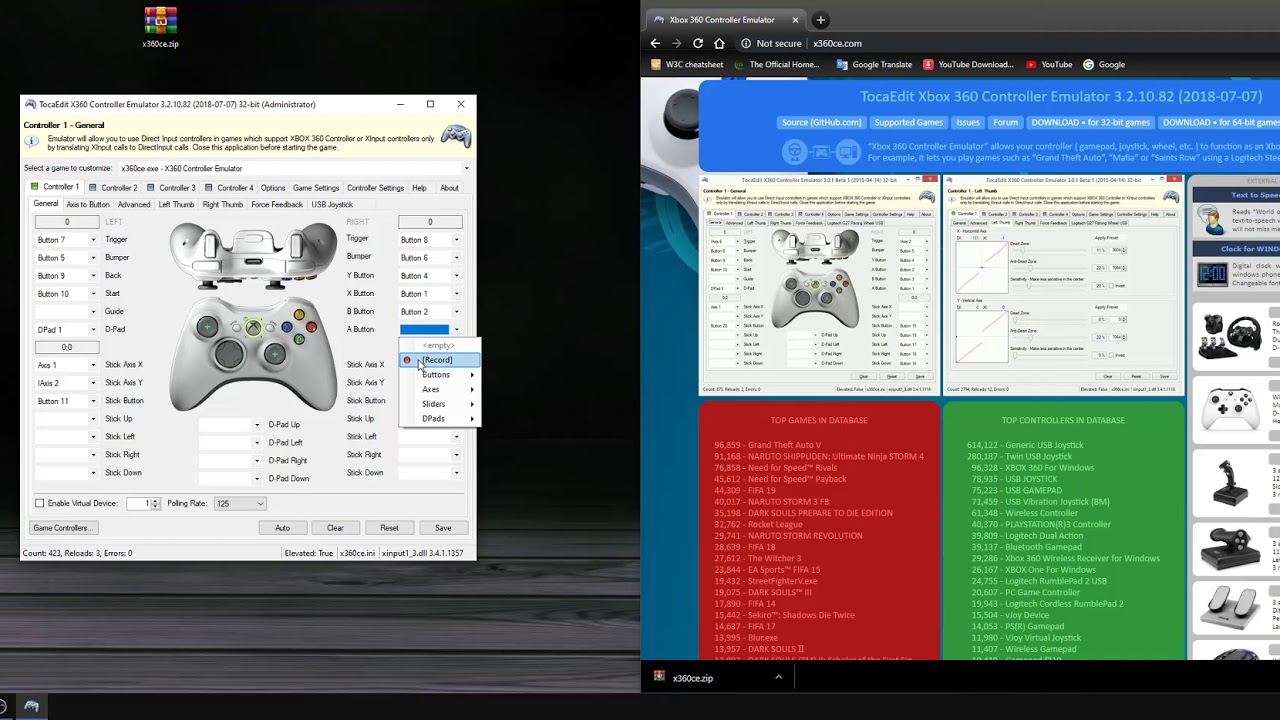Viewport: 1280px width, 720px height.
Task: Switch to Advanced sub-tab
Action: coord(134,204)
